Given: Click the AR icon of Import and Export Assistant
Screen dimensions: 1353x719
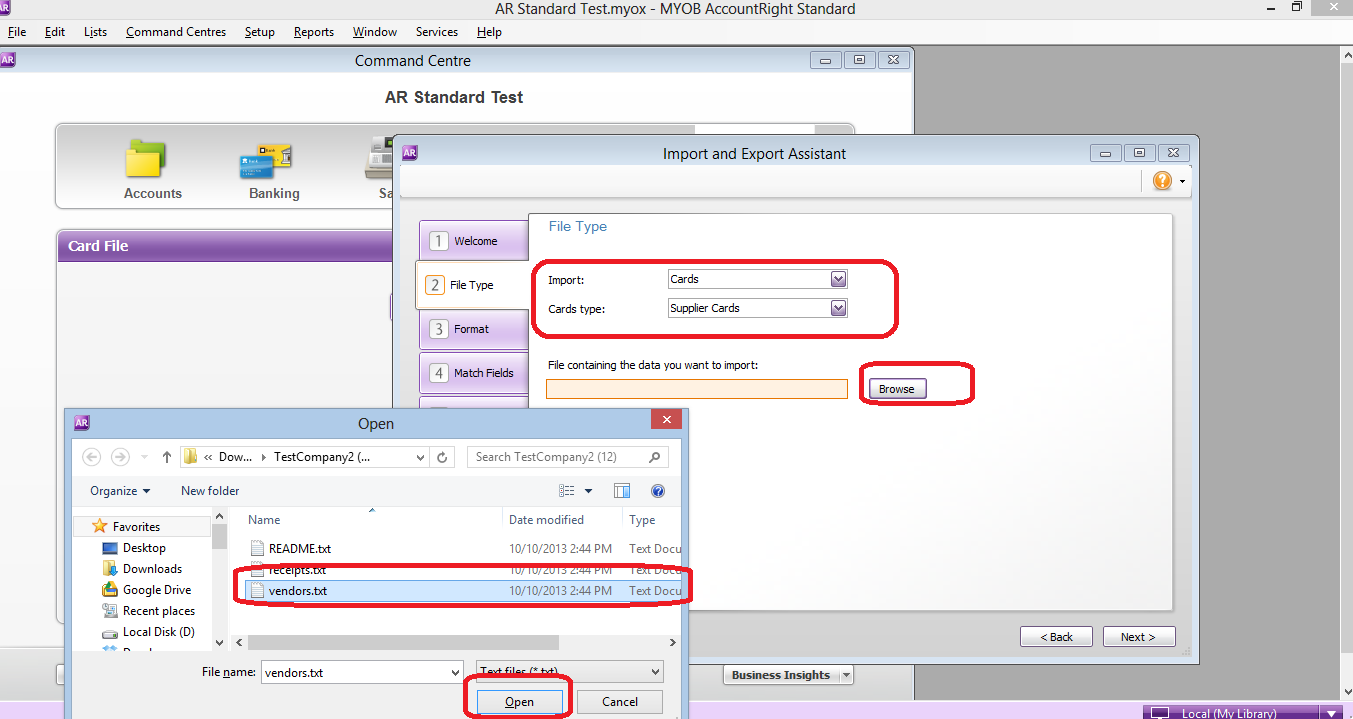Looking at the screenshot, I should coord(409,153).
